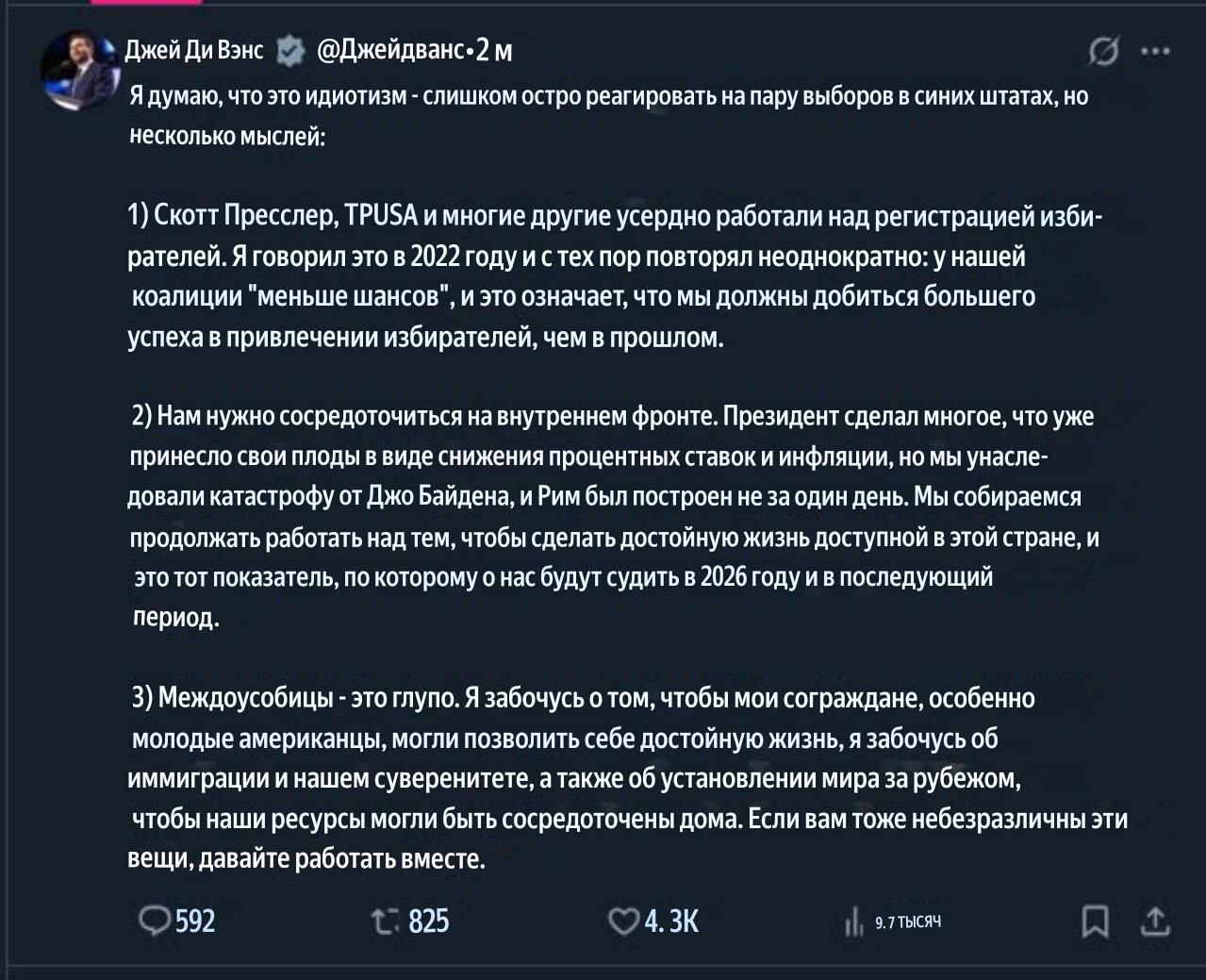This screenshot has width=1206, height=980.
Task: Click the Grok explain icon
Action: coord(1103,52)
